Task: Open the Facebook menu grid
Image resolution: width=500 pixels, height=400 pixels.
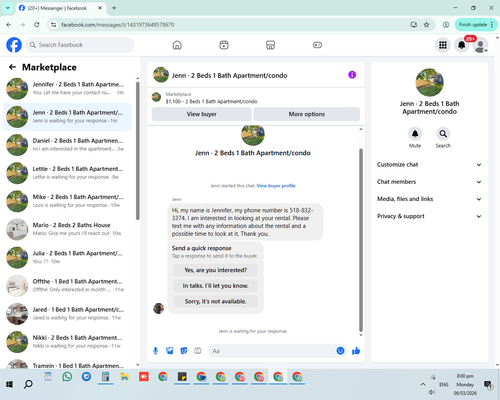Action: (443, 45)
